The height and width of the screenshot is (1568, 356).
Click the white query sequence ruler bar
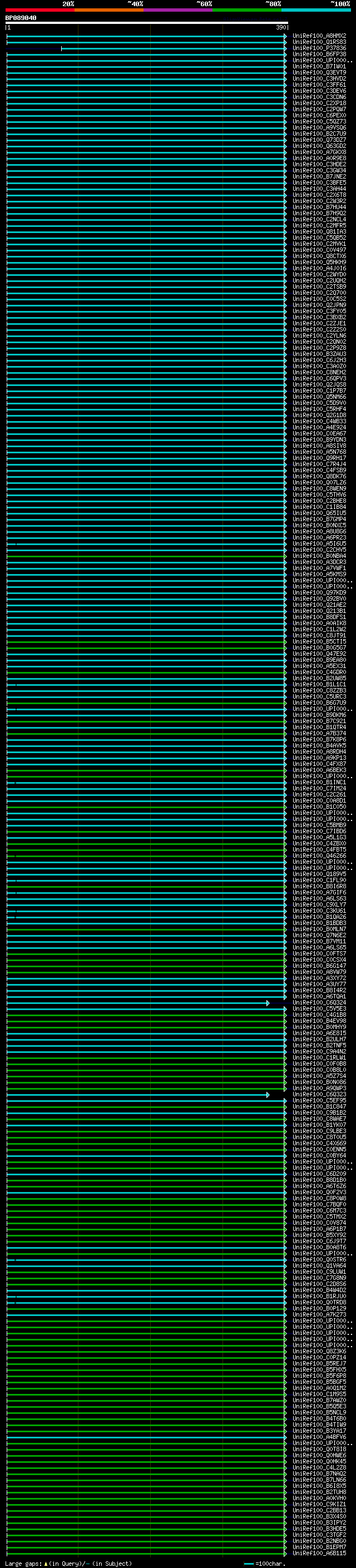pos(146,23)
